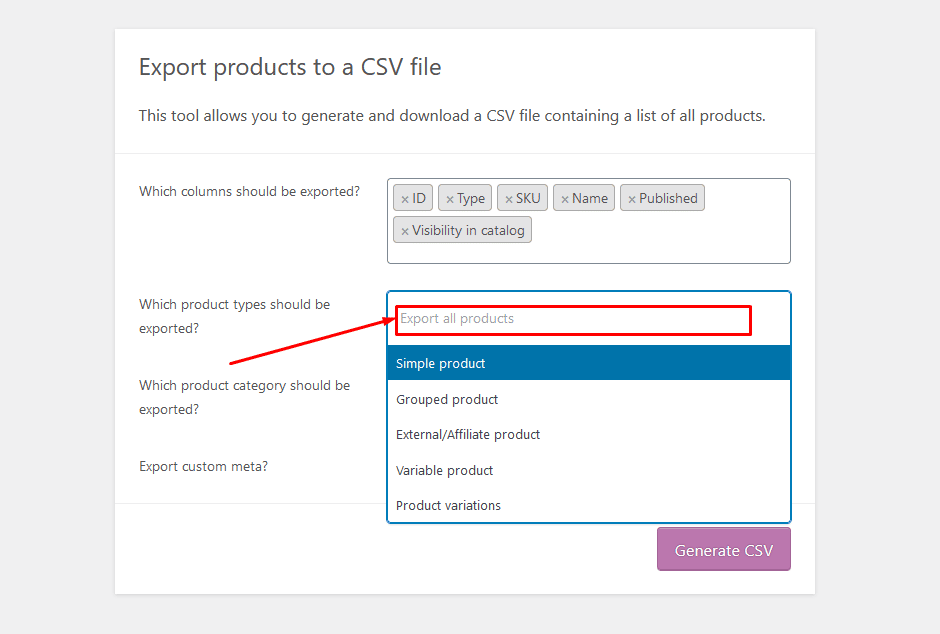This screenshot has height=634, width=940.
Task: Open the Export all products input field
Action: 573,319
